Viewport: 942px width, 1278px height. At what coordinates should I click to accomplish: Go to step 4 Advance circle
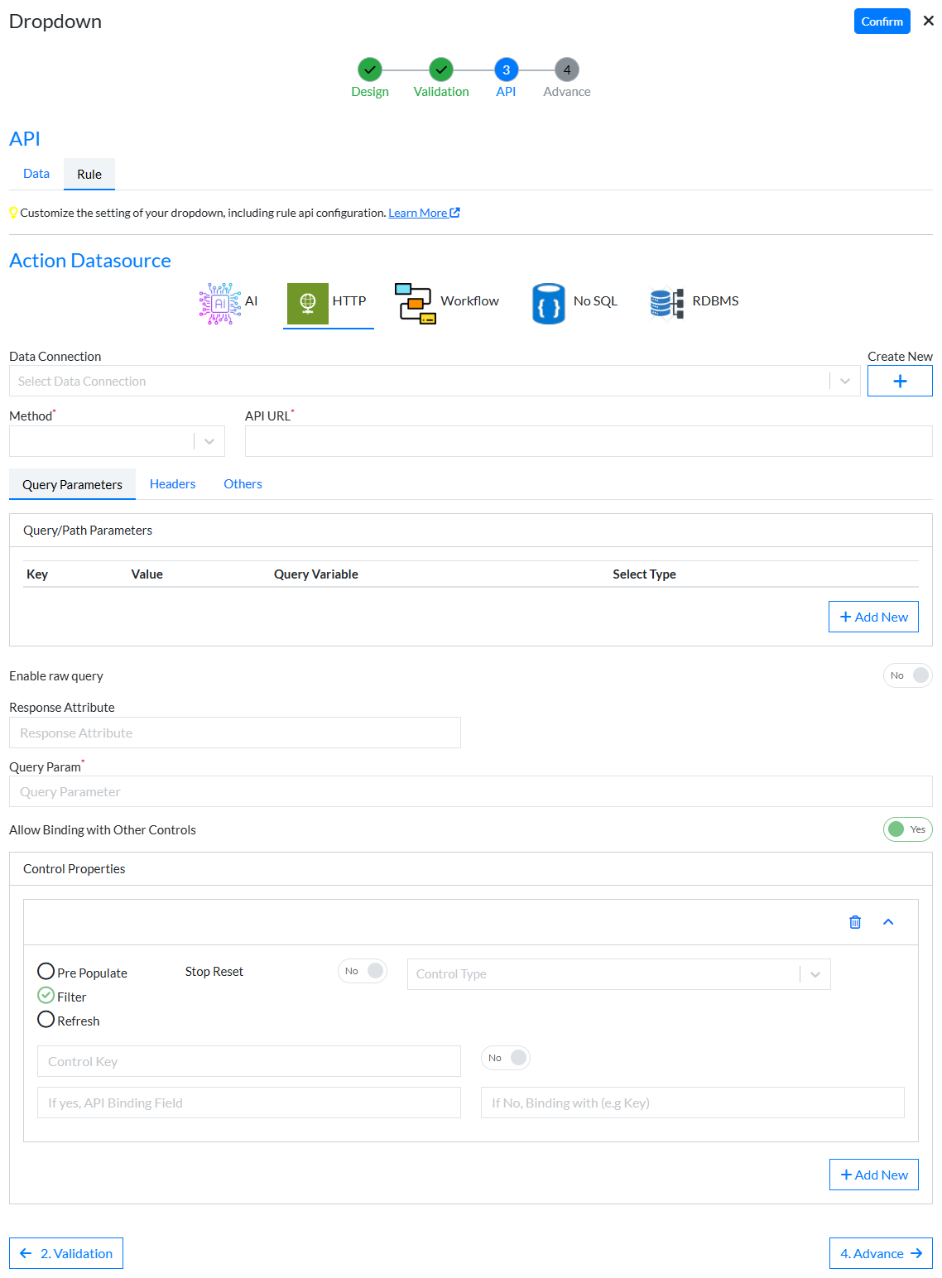tap(567, 69)
